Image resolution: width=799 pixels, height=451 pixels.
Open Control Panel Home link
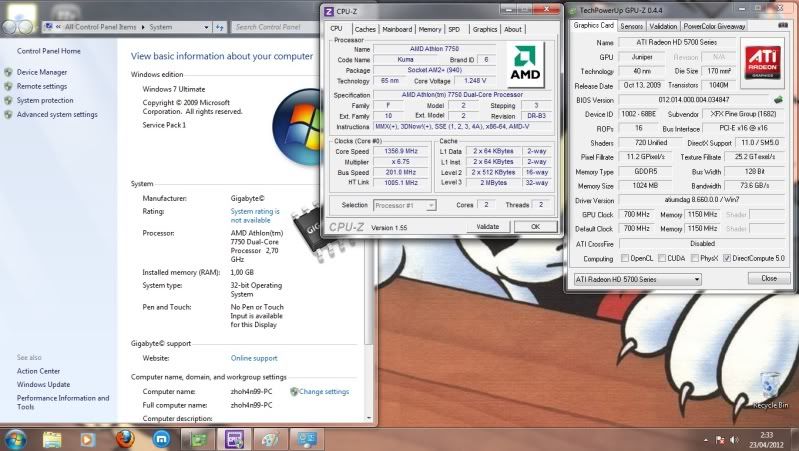[48, 51]
